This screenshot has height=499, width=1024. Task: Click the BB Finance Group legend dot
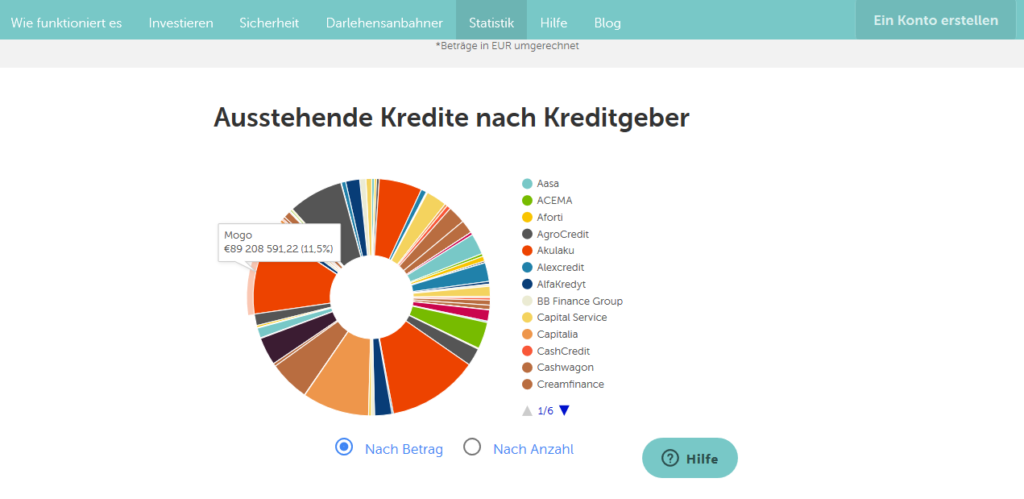point(527,301)
